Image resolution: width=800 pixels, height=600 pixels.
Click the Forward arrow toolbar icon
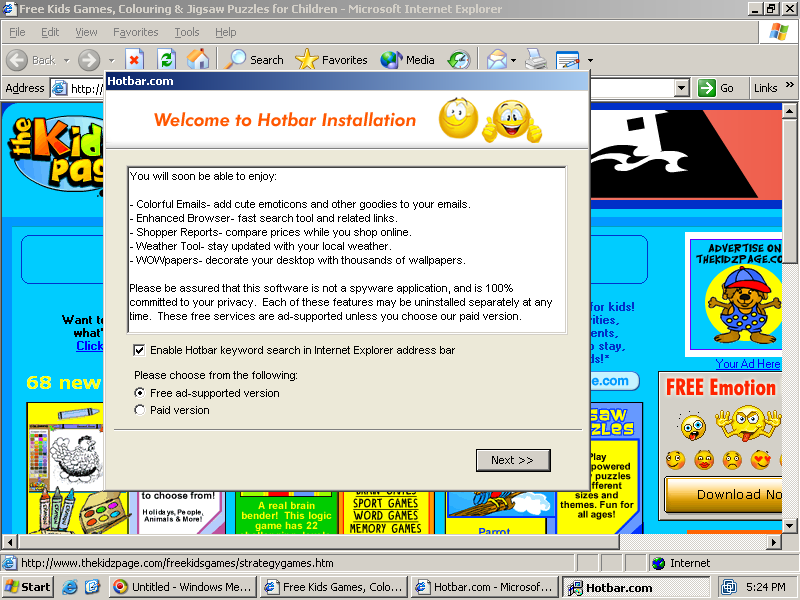89,60
